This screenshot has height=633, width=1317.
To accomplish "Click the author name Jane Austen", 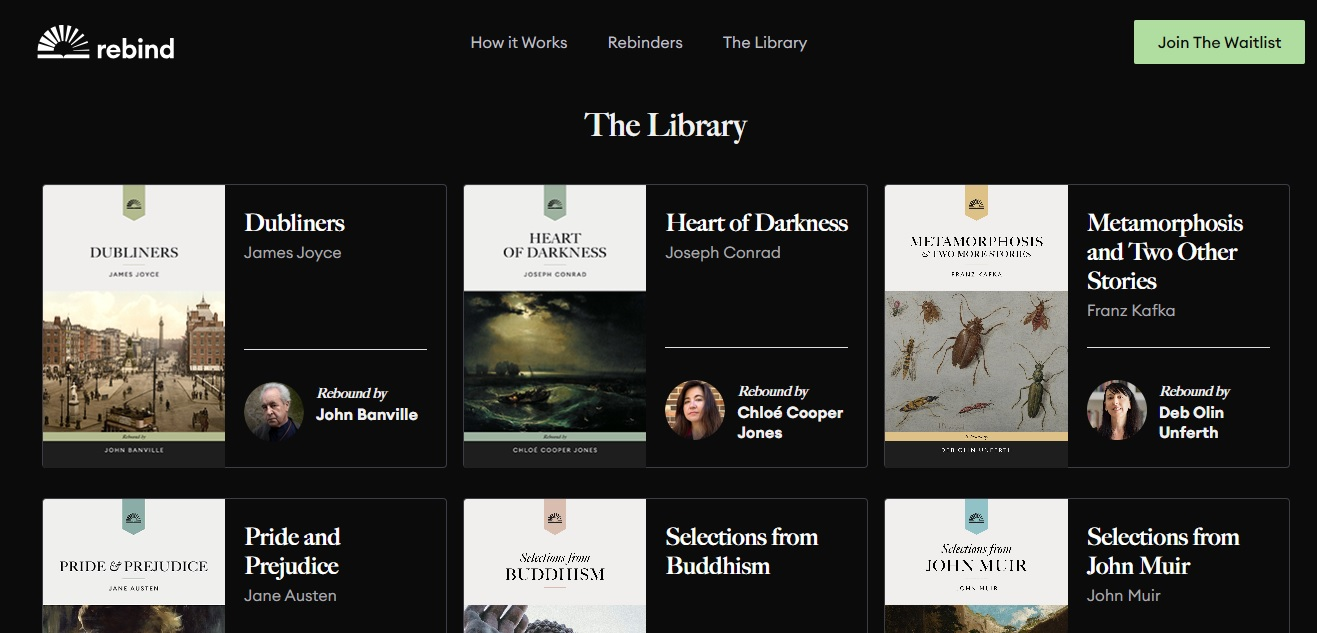I will [x=291, y=596].
